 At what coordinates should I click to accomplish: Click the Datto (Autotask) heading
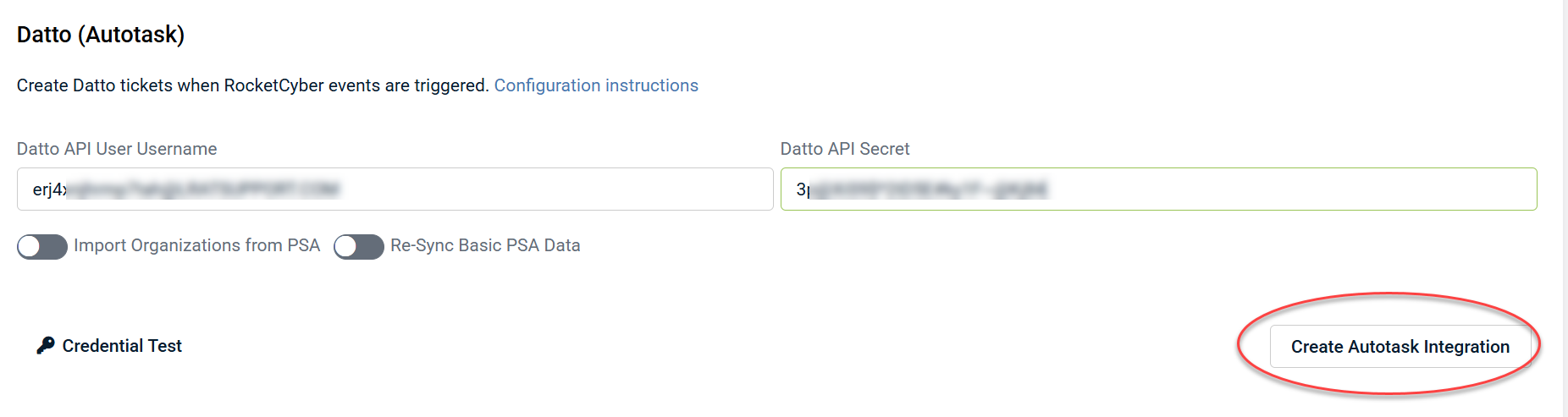(101, 35)
